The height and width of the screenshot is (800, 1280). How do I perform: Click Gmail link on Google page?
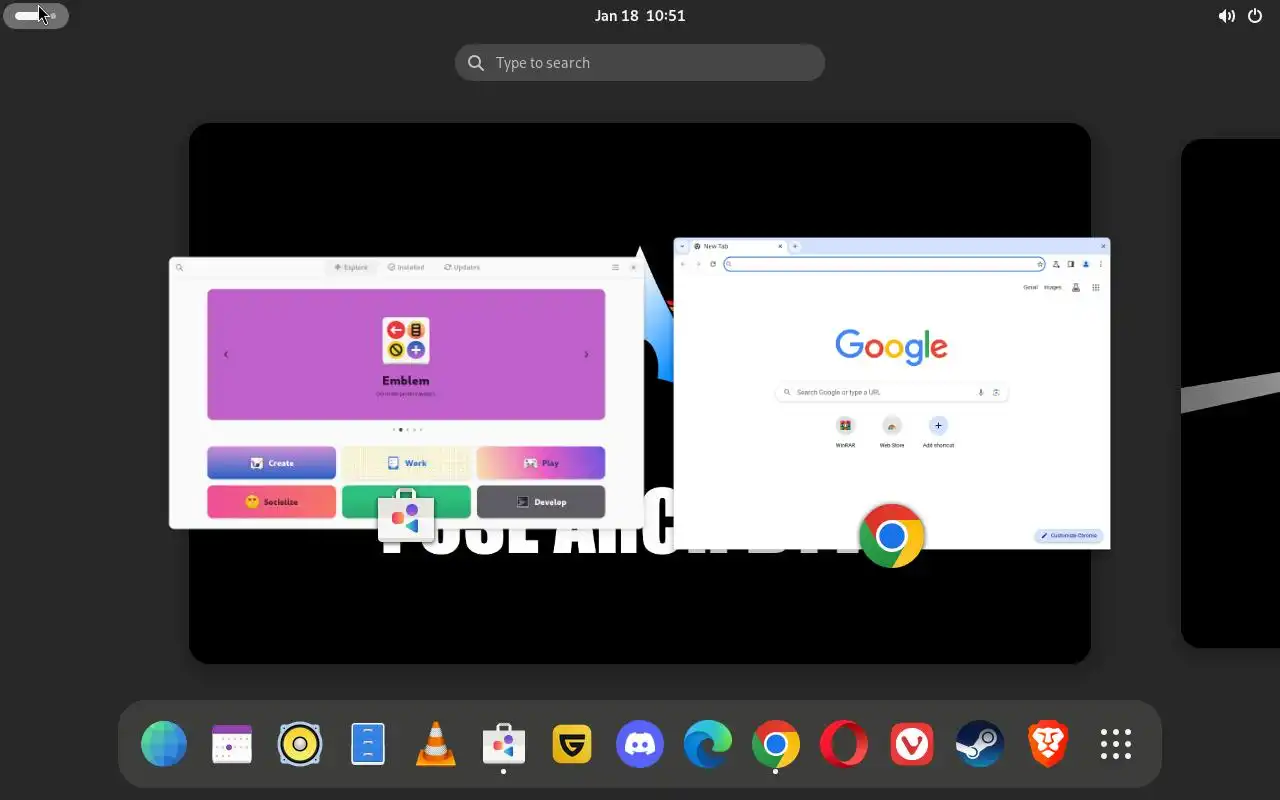[x=1030, y=288]
